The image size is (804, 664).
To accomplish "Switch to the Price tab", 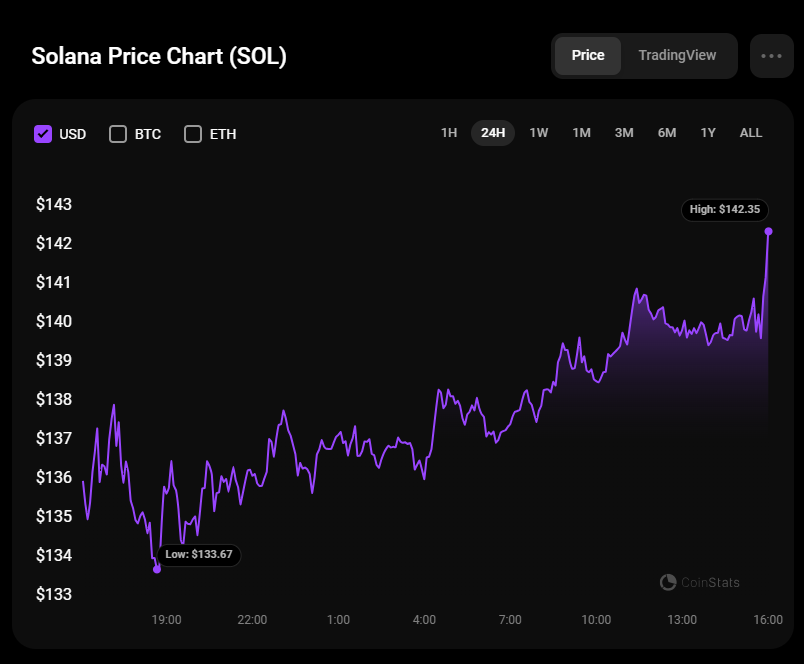I will [588, 56].
